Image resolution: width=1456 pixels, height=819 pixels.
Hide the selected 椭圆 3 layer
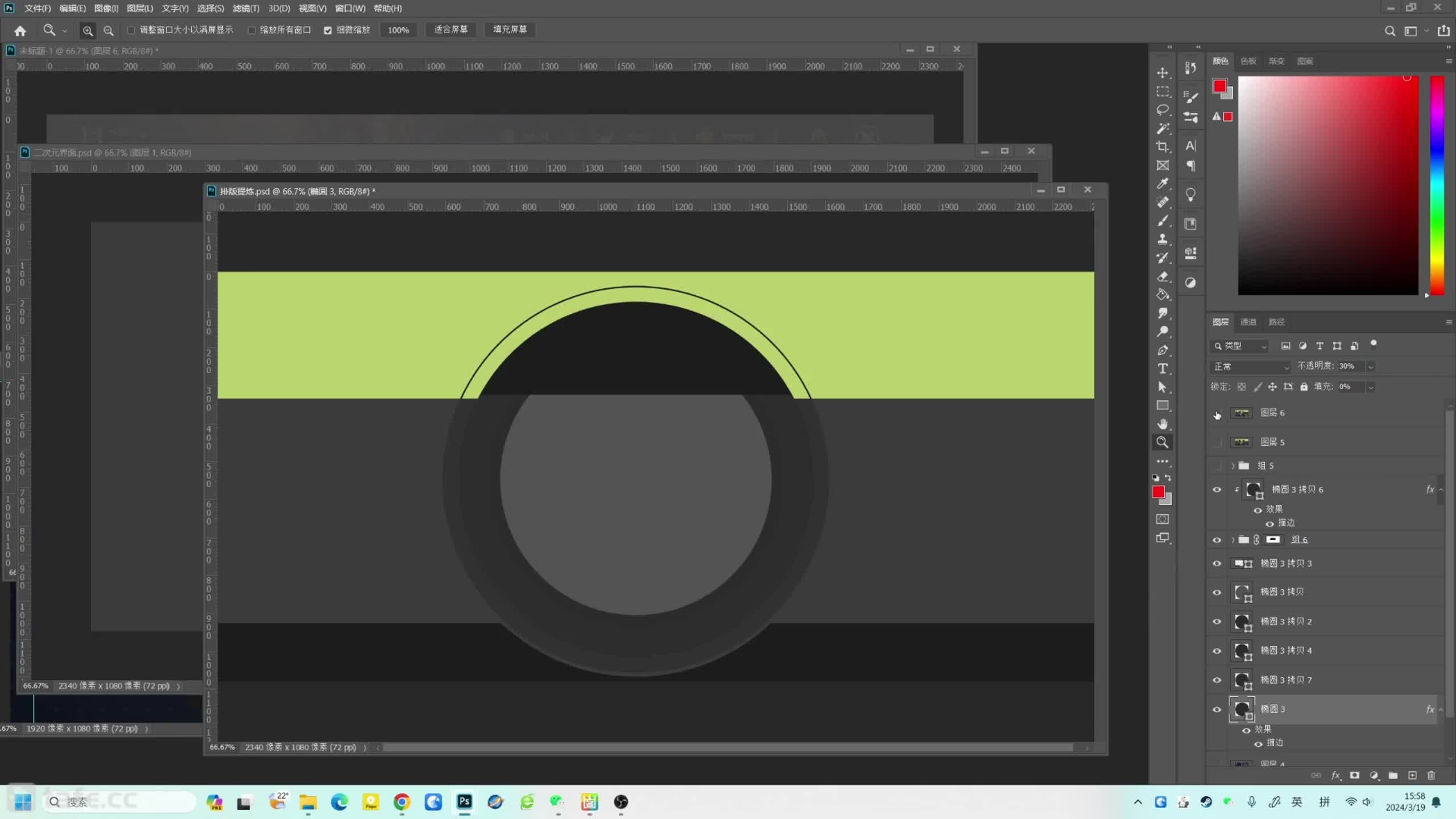[1217, 709]
